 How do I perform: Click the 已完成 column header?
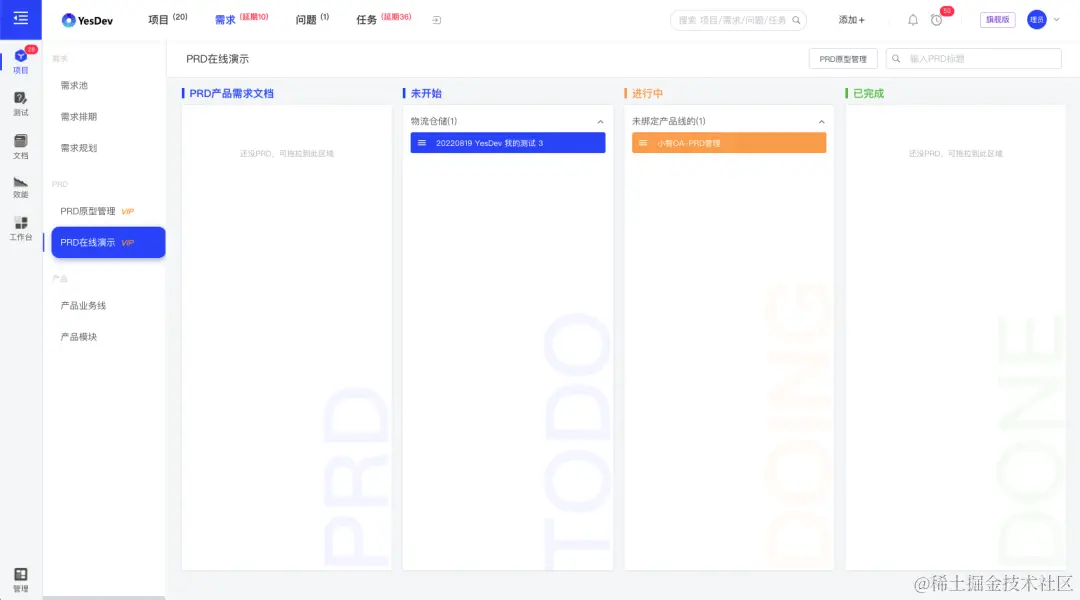[x=869, y=93]
